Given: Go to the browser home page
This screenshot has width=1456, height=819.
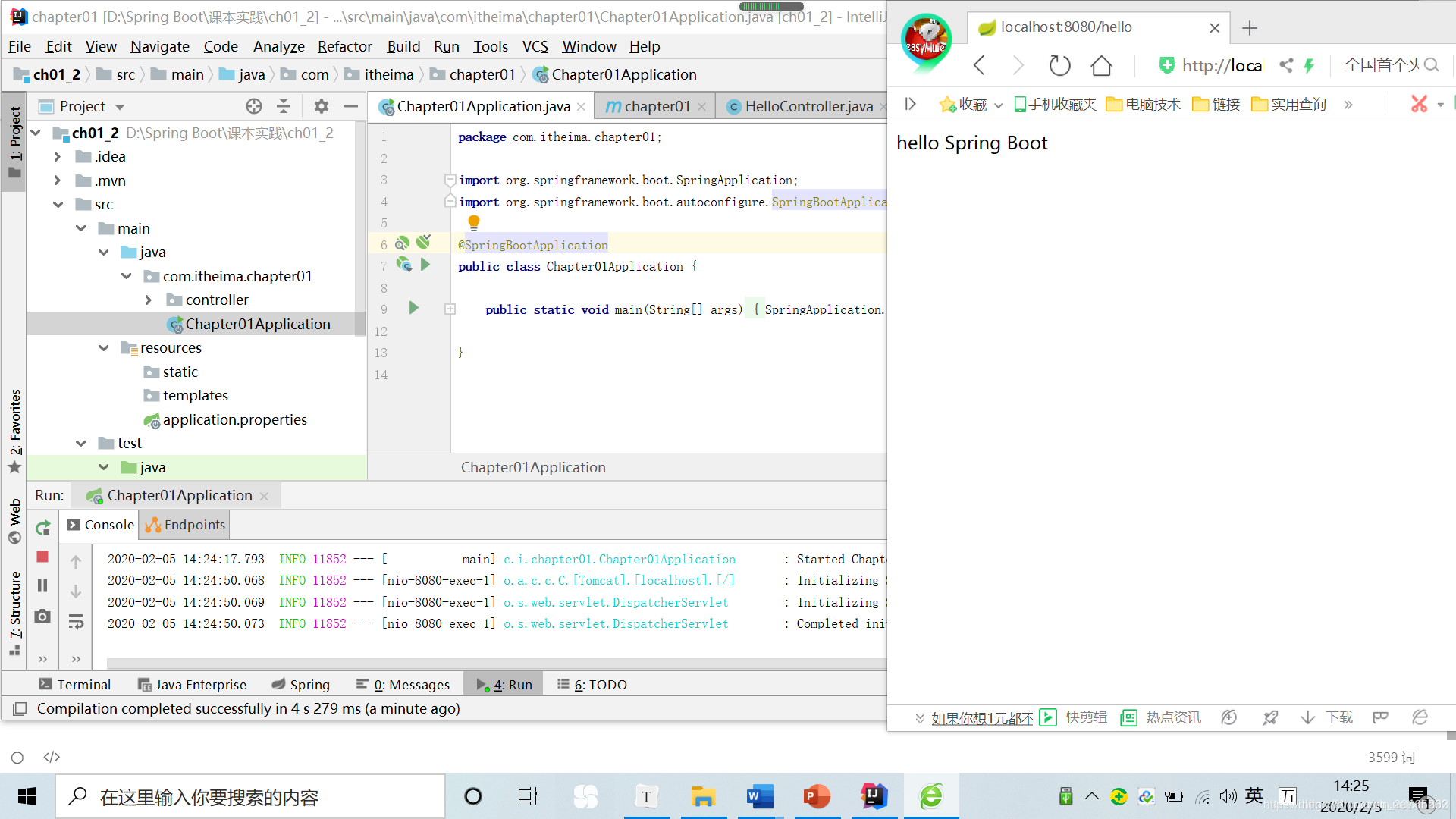Looking at the screenshot, I should pos(1101,65).
